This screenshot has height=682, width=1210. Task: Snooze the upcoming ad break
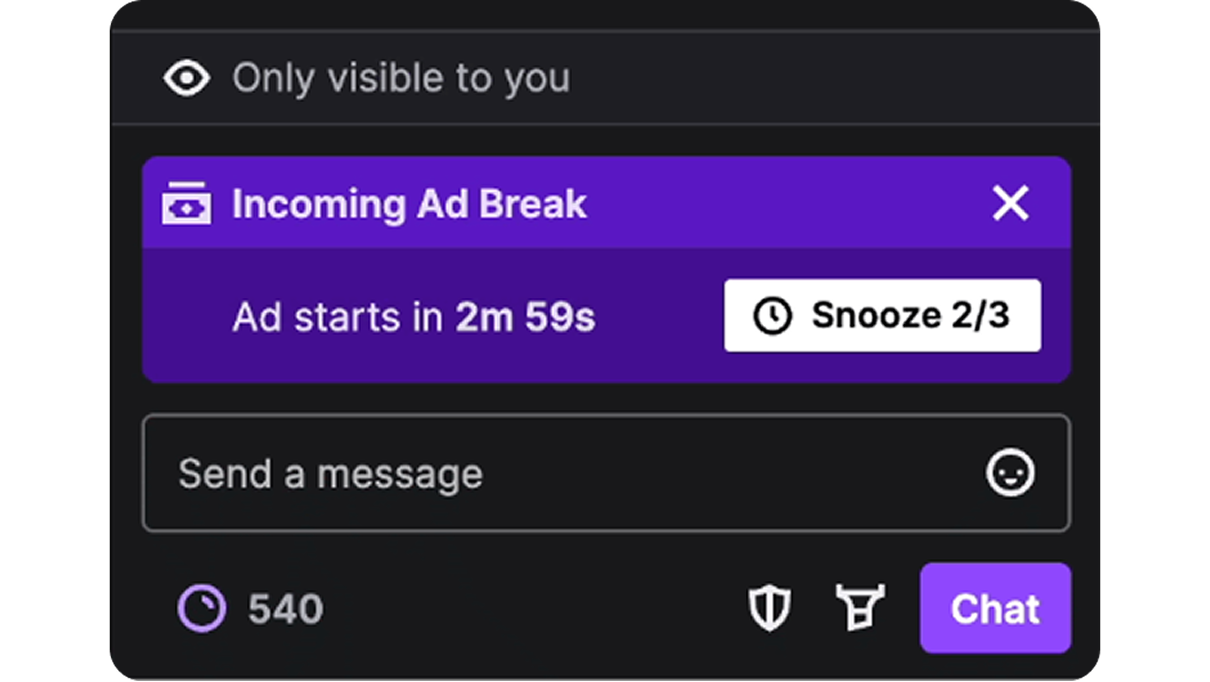pyautogui.click(x=882, y=316)
